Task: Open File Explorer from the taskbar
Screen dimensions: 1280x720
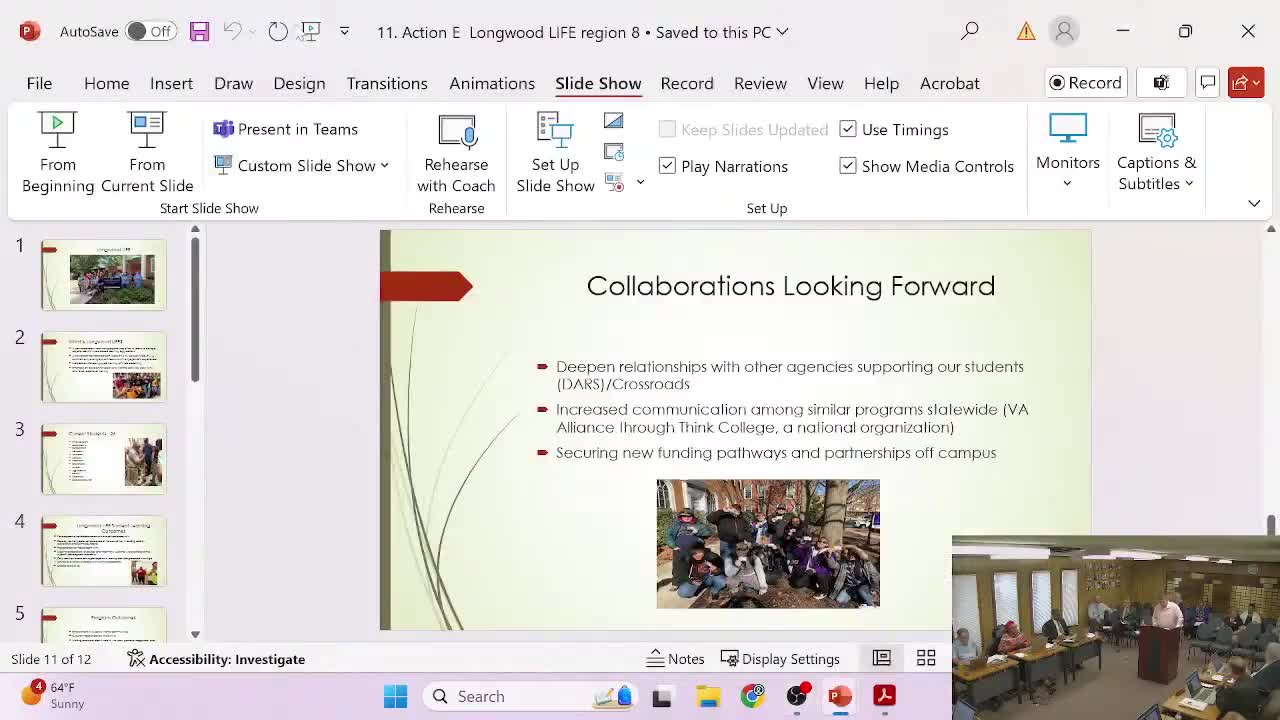Action: [708, 696]
